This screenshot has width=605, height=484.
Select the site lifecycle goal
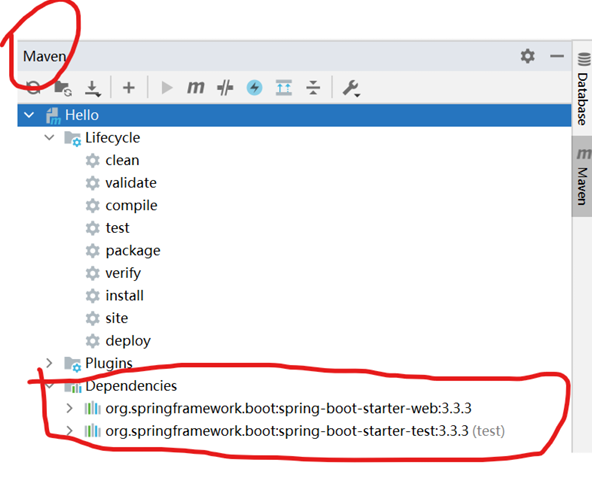[x=117, y=318]
